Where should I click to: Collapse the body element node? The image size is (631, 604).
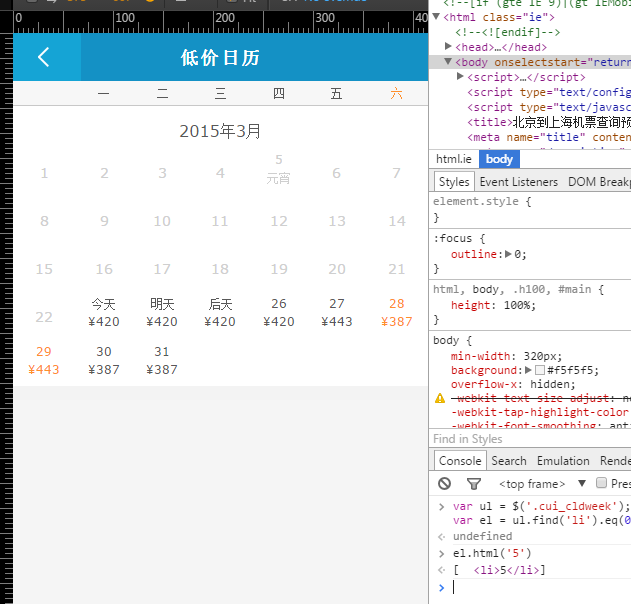coord(448,62)
